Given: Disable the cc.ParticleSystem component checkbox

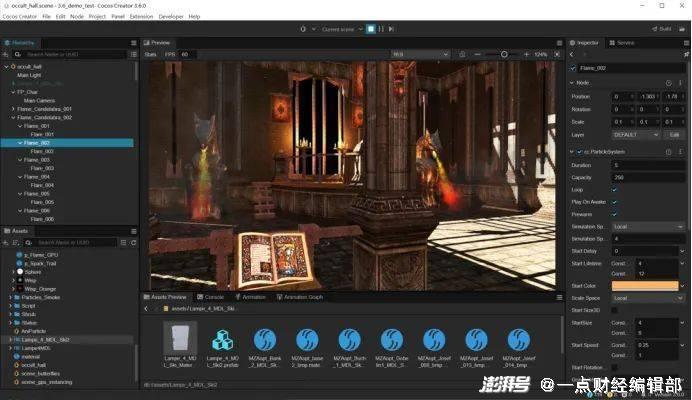Looking at the screenshot, I should tap(579, 151).
